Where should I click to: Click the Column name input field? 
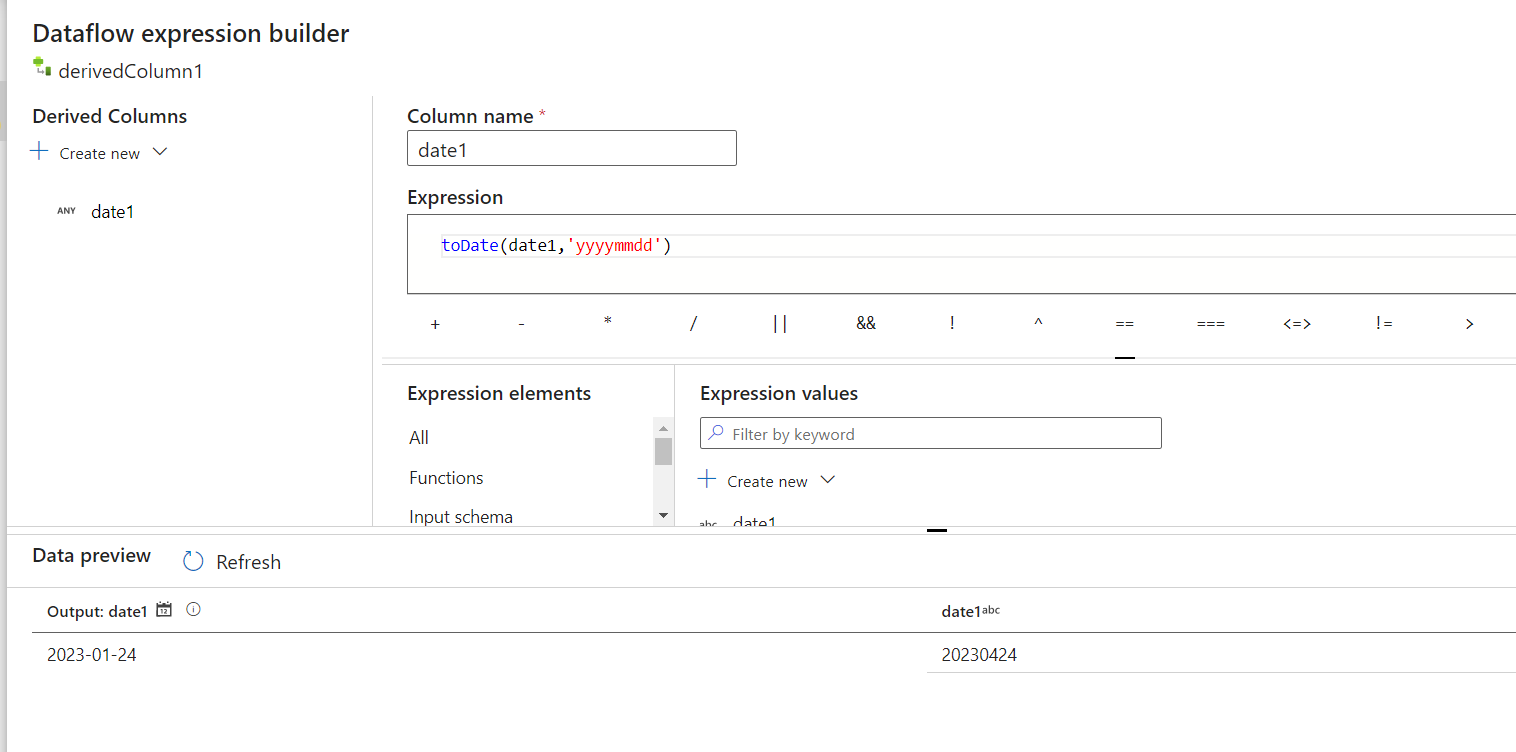tap(571, 148)
